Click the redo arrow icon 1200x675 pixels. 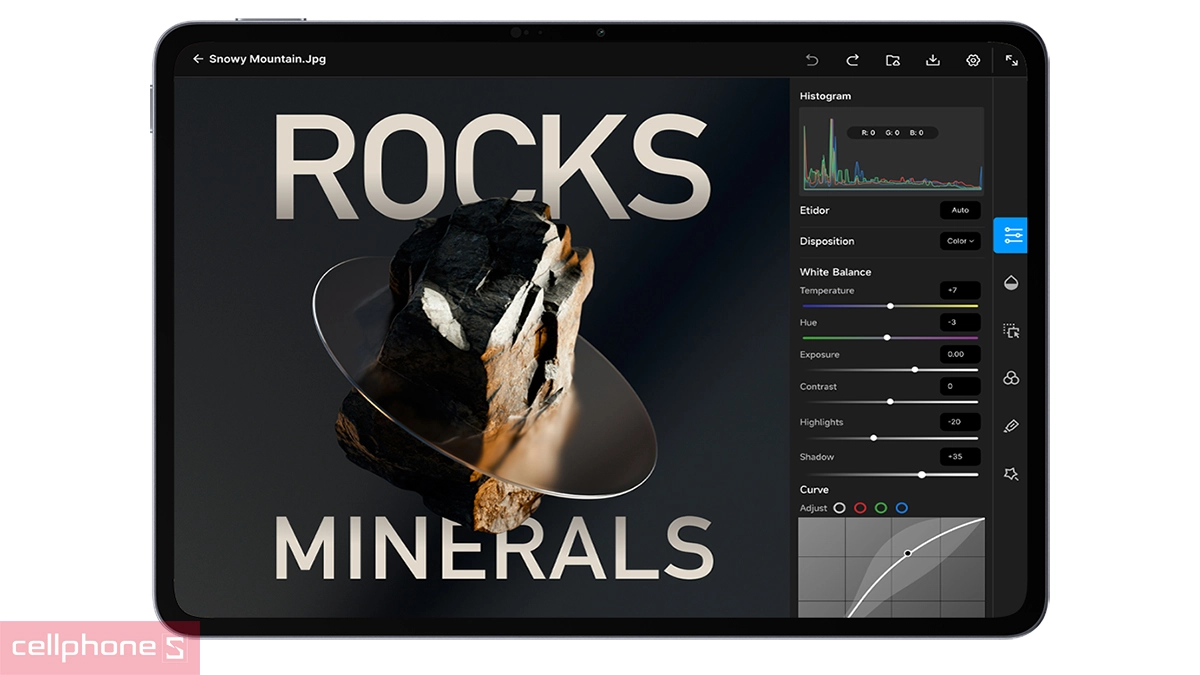click(852, 60)
